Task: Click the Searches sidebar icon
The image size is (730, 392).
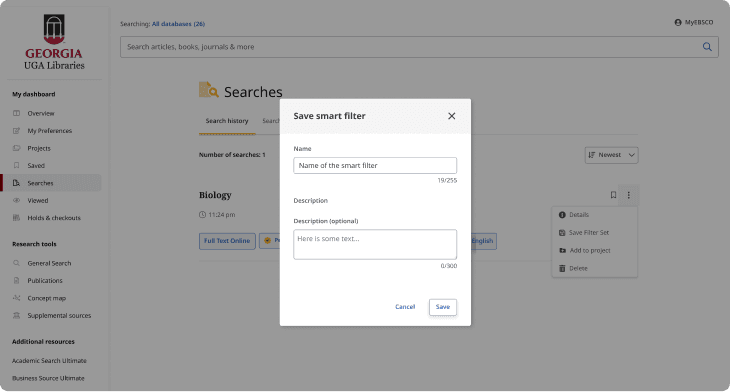Action: (x=16, y=183)
